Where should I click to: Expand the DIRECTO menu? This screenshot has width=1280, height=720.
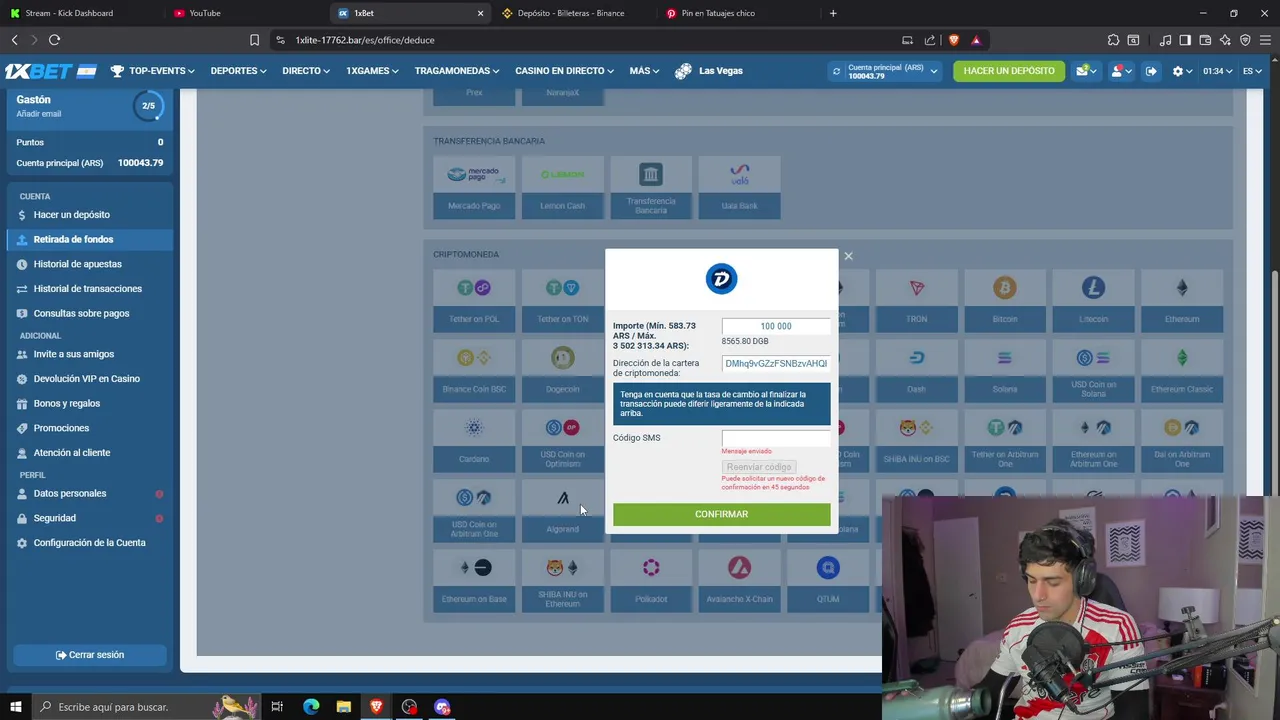306,71
